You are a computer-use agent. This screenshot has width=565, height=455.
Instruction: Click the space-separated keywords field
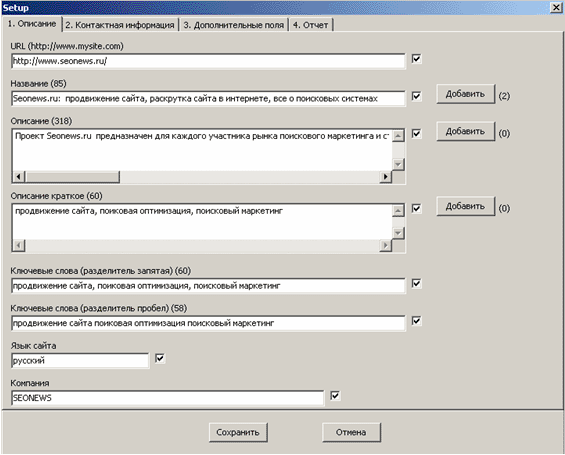(208, 324)
